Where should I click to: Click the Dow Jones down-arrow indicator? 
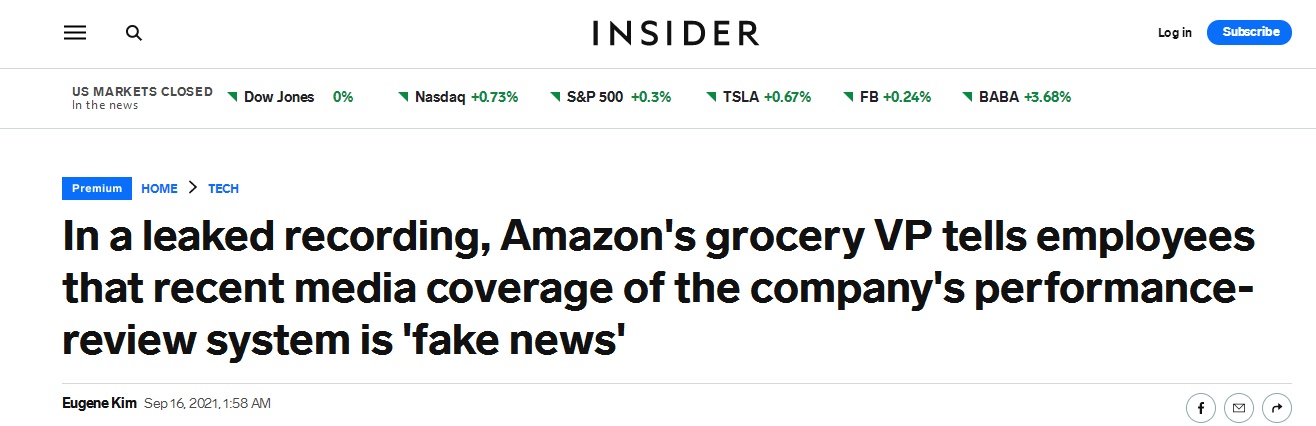232,96
